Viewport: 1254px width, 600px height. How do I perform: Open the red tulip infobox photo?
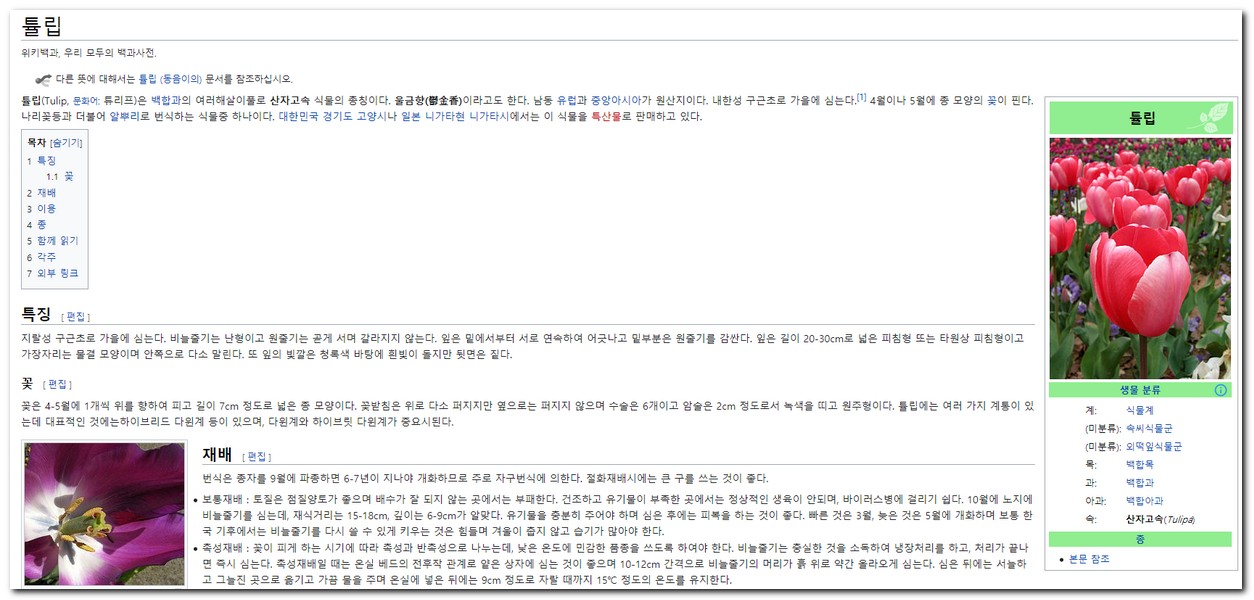point(1140,258)
